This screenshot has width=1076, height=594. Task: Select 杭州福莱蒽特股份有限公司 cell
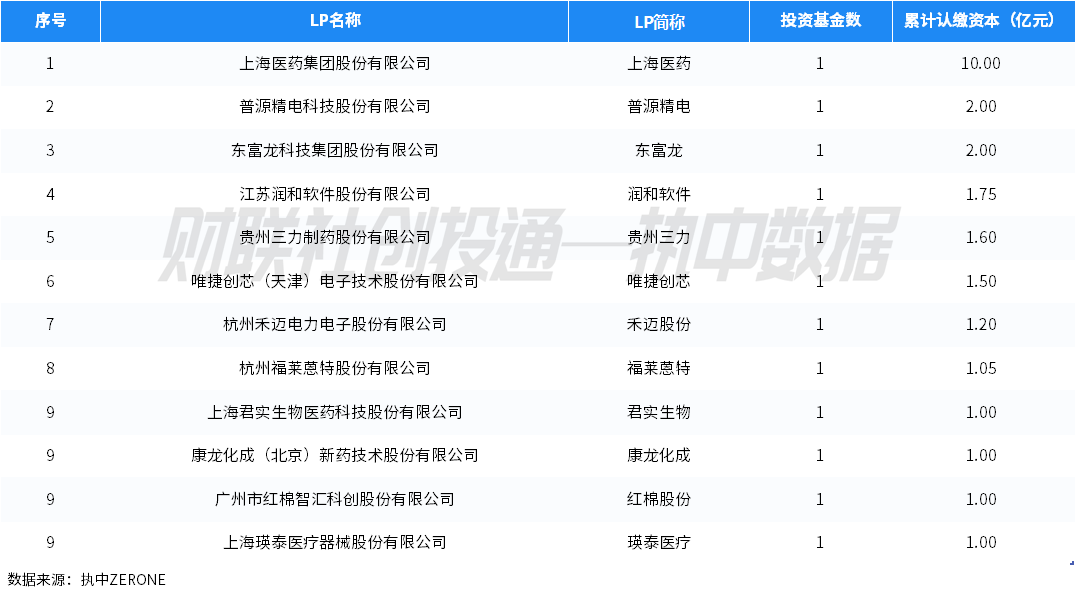[x=335, y=369]
